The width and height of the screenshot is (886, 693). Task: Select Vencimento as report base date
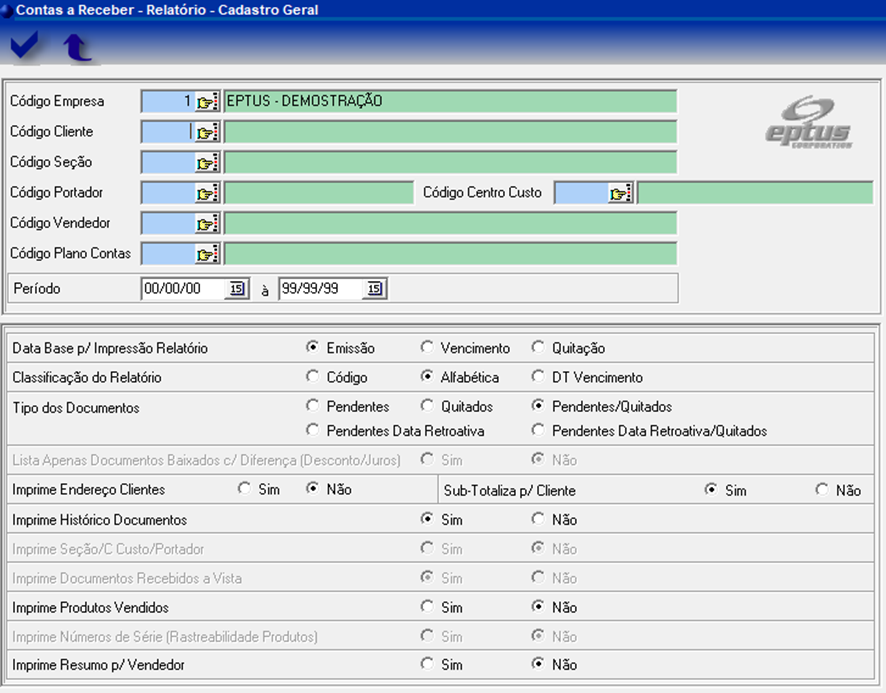[428, 348]
